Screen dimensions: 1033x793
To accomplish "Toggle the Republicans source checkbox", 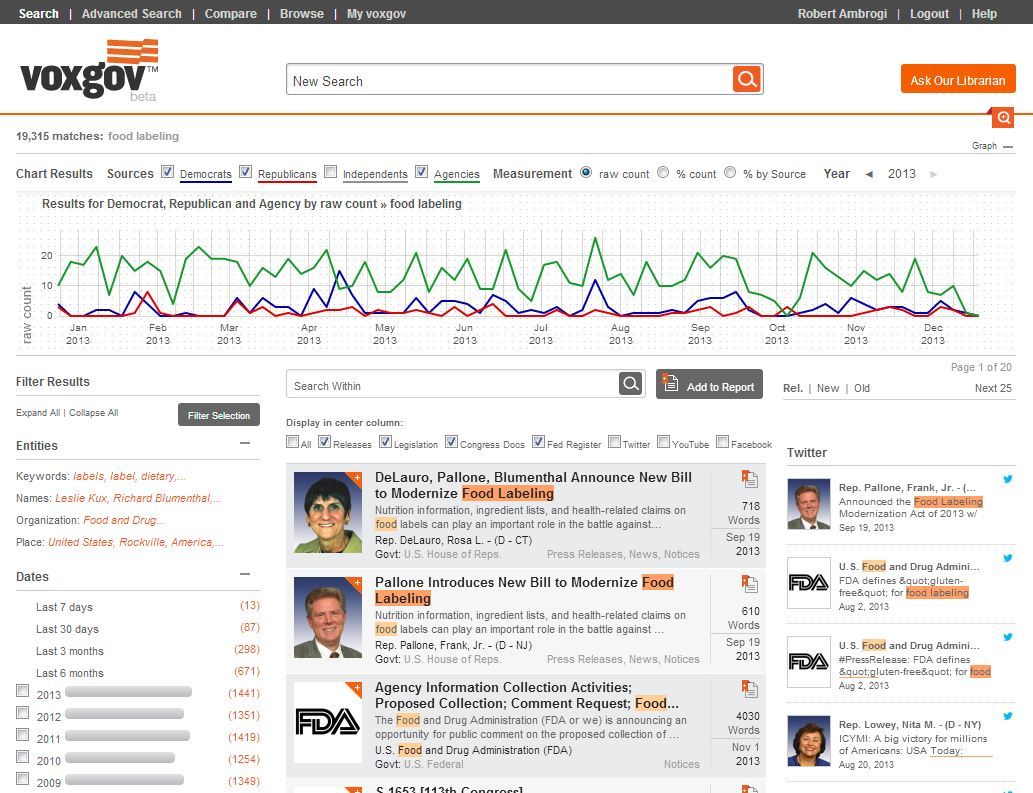I will 246,172.
